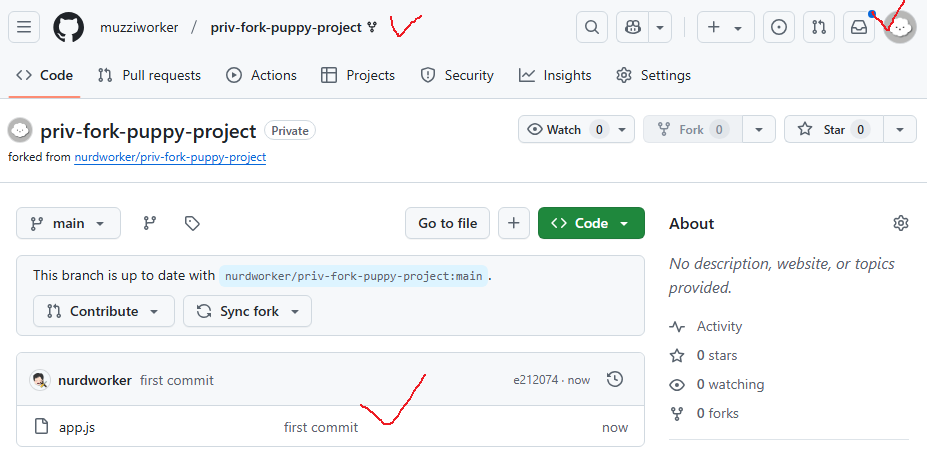Open the Insights tab
Screen dimensions: 927x459
pos(555,75)
